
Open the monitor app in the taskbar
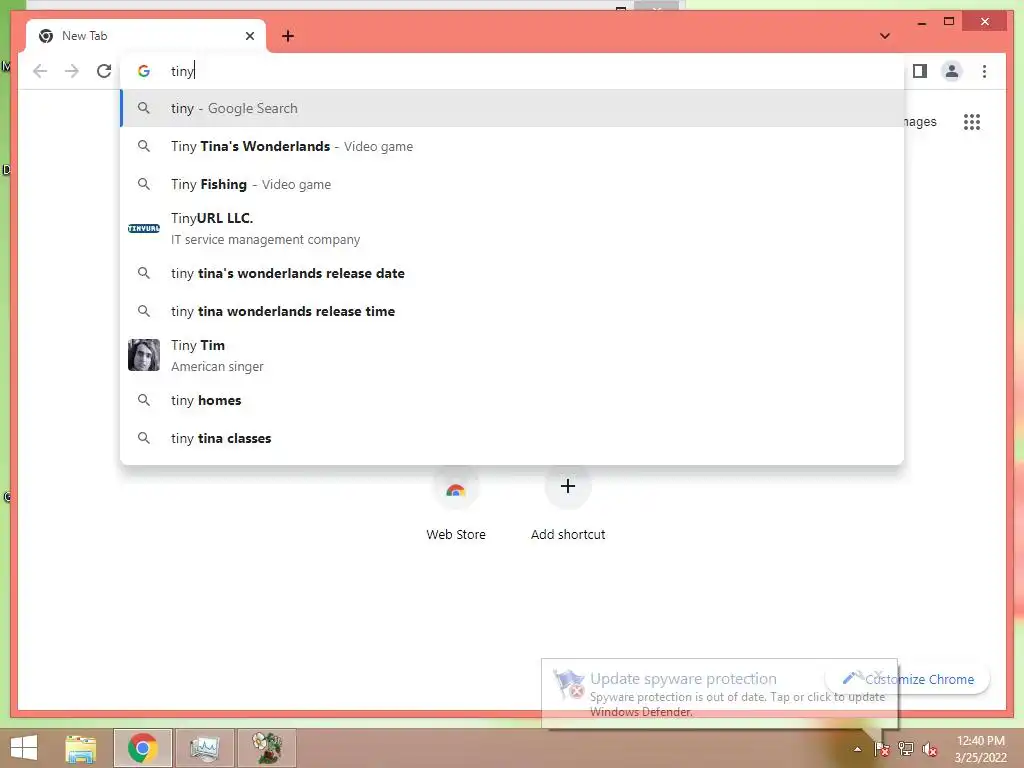click(205, 748)
